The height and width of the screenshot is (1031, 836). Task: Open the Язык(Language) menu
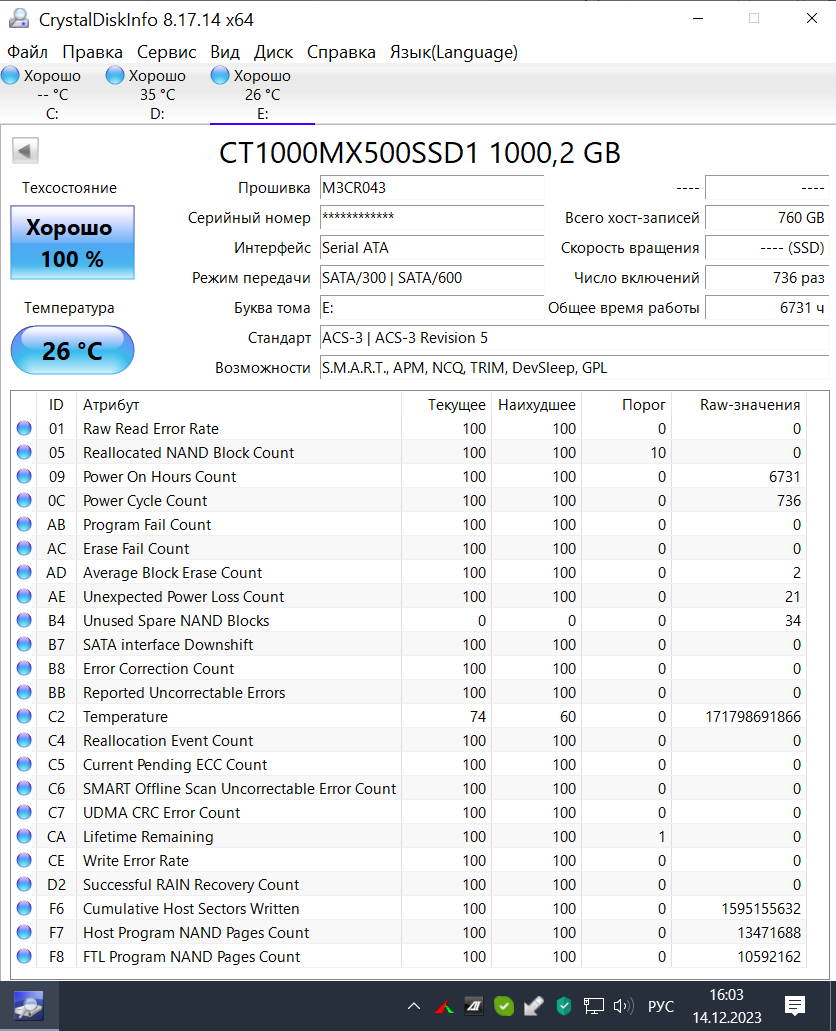(x=453, y=52)
